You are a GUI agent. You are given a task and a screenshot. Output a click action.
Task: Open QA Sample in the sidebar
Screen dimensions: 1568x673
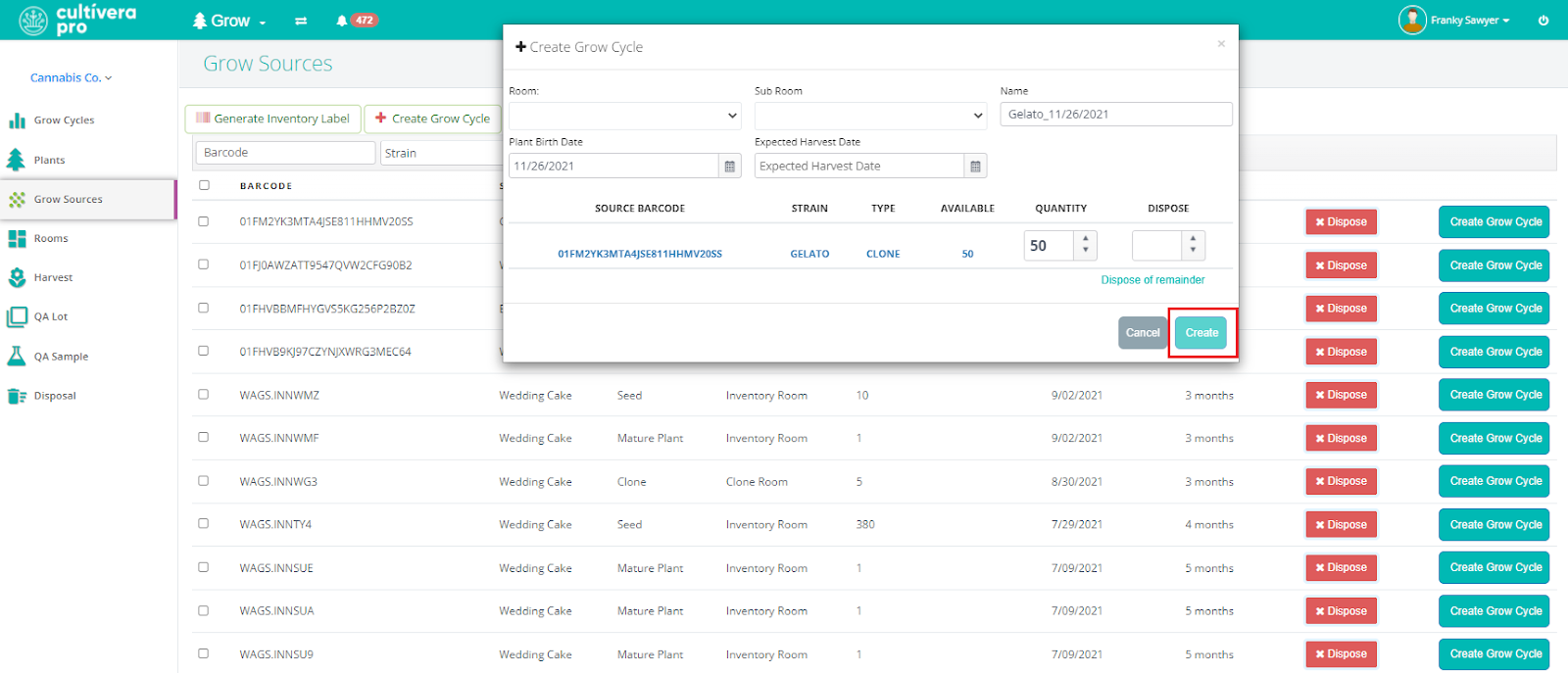pyautogui.click(x=61, y=357)
